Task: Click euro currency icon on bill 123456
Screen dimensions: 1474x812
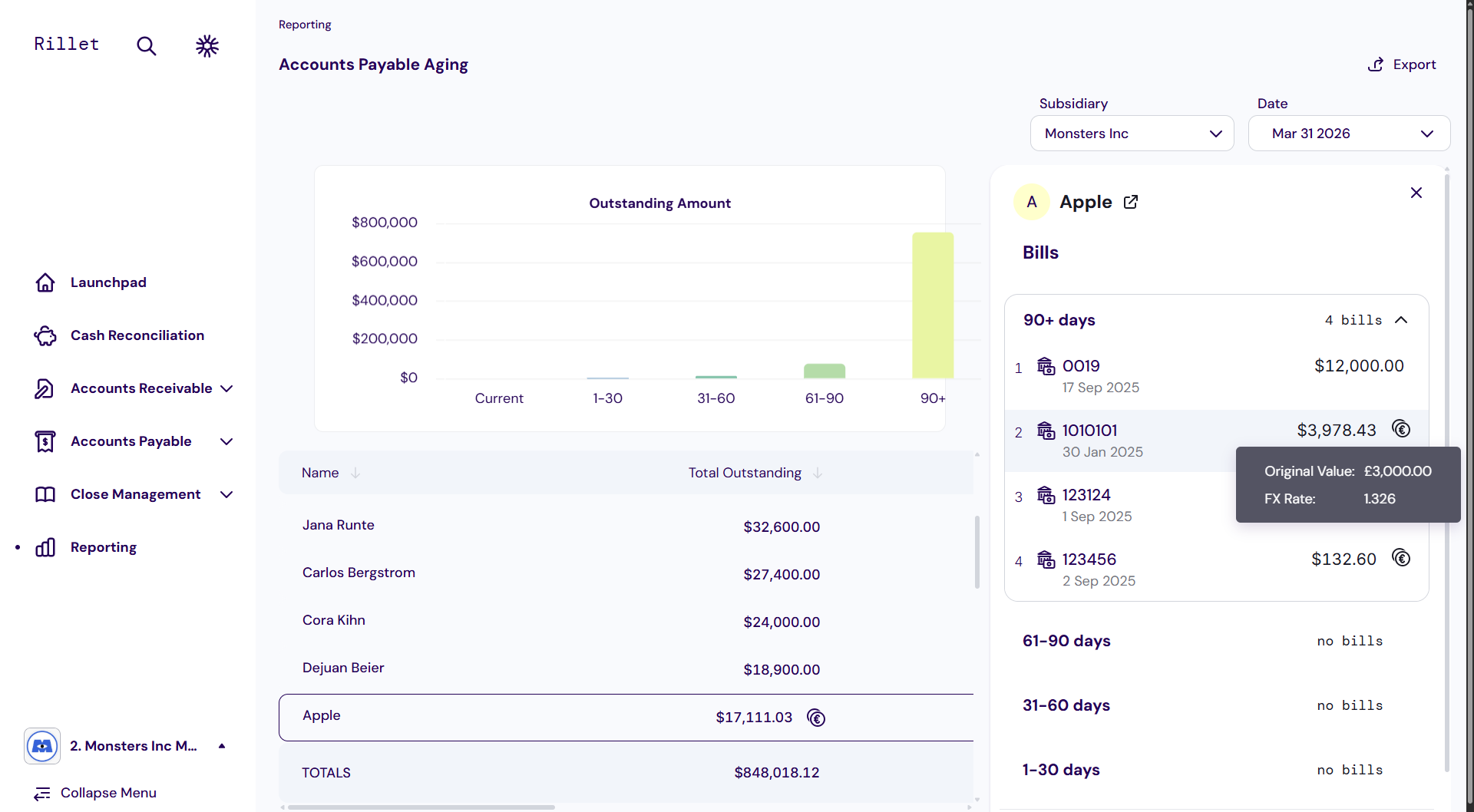Action: click(1401, 558)
